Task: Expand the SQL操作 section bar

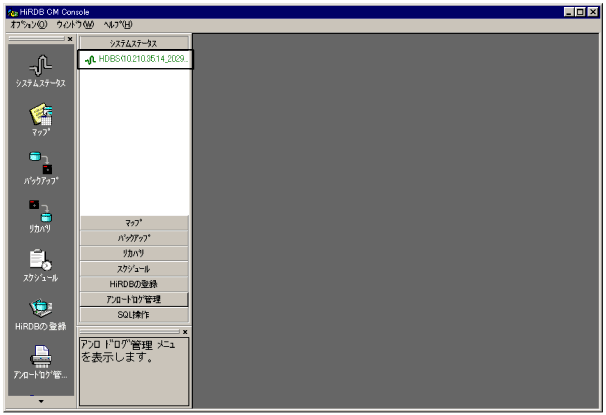Action: click(134, 315)
